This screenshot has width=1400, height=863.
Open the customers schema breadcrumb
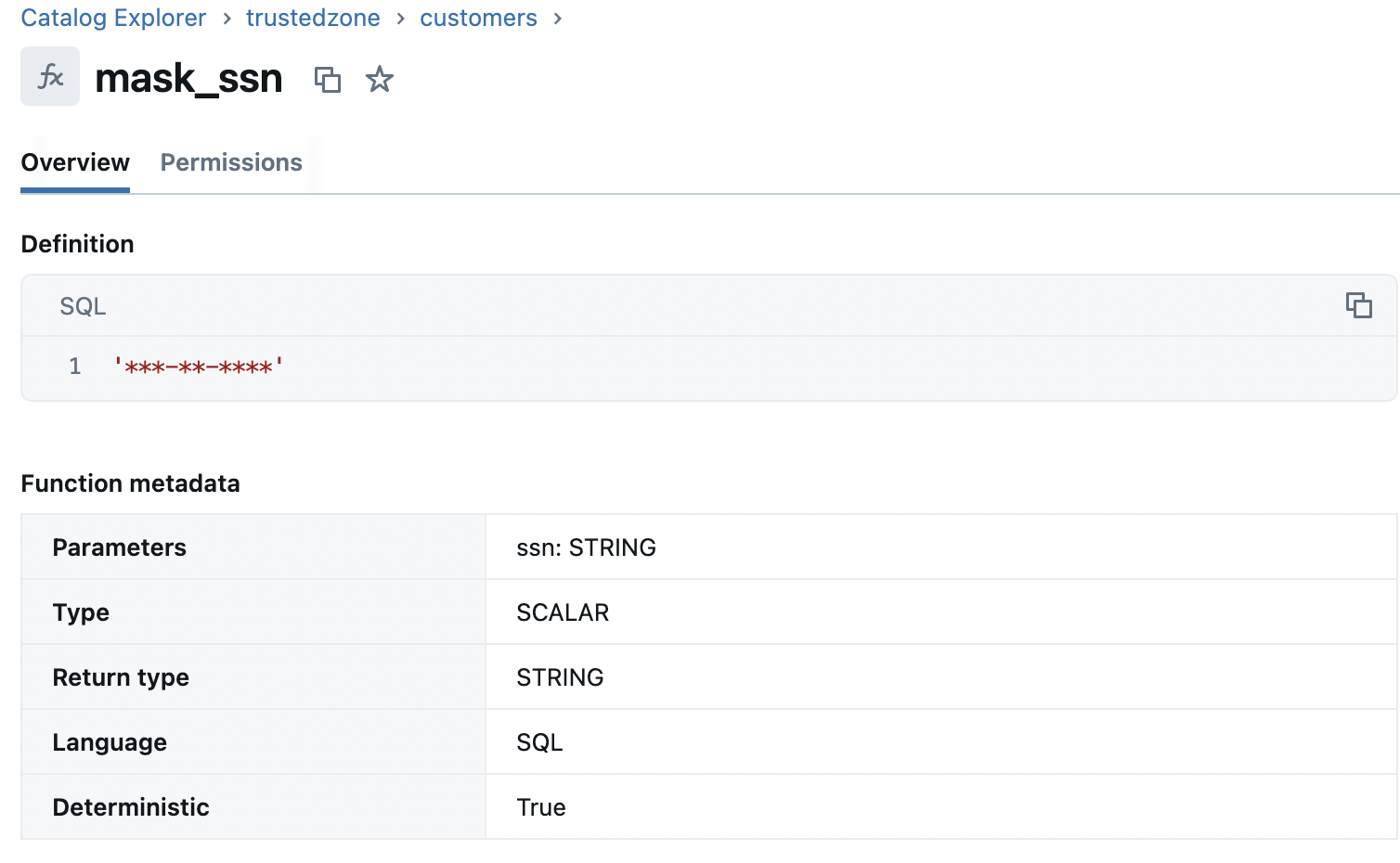[478, 18]
